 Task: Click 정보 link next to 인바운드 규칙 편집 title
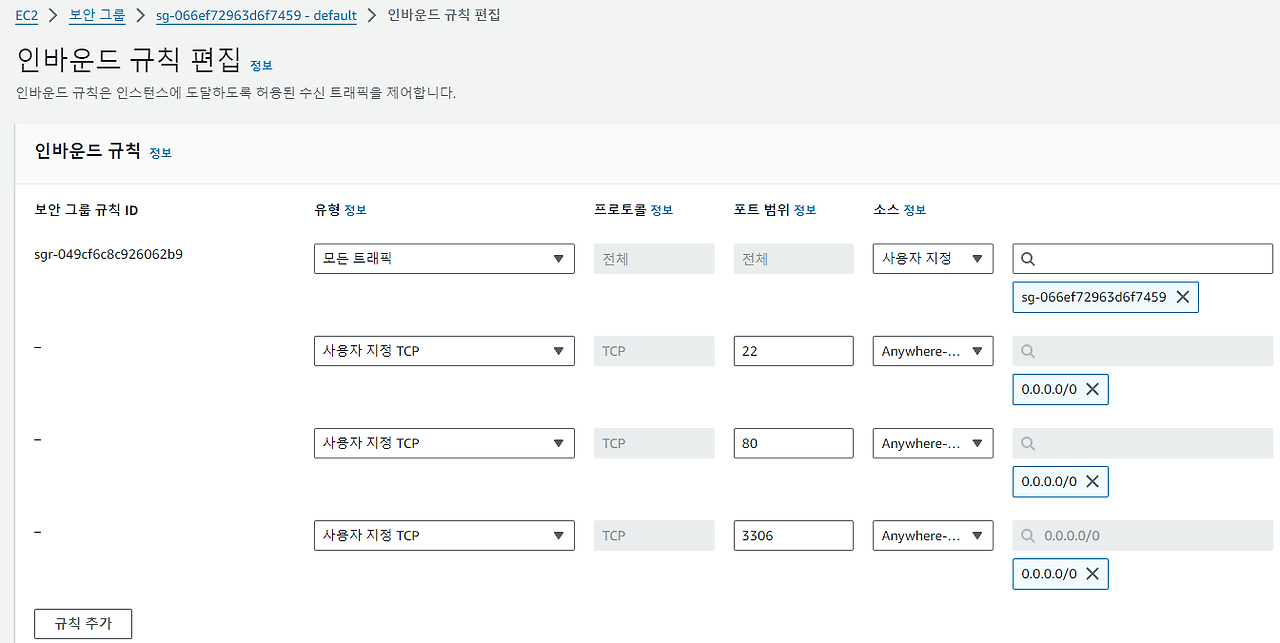[261, 65]
